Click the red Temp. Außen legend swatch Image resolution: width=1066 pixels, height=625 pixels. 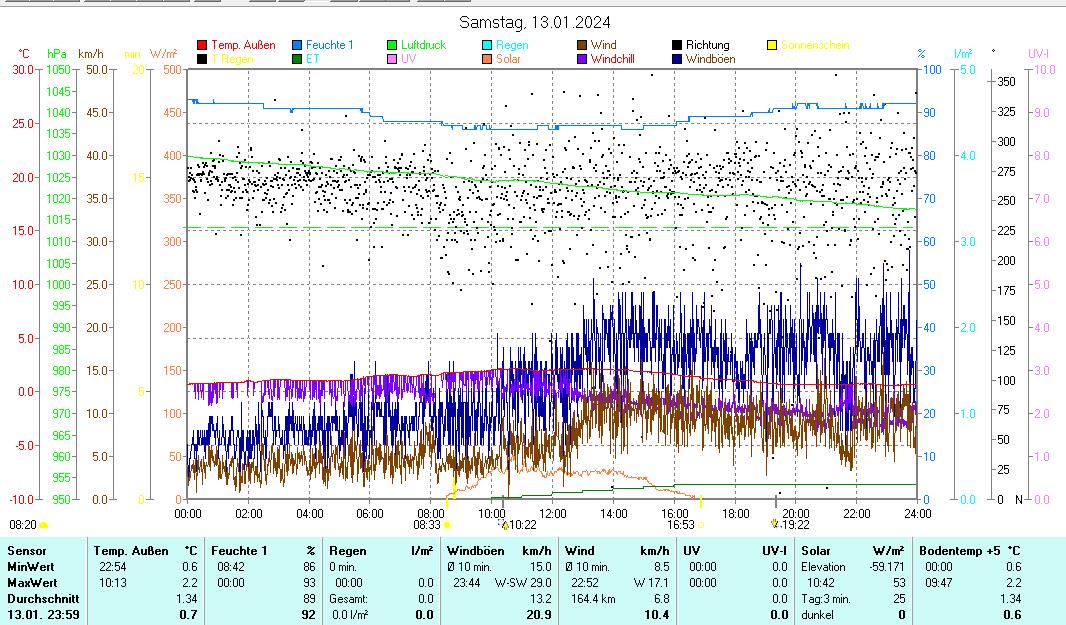click(x=202, y=45)
